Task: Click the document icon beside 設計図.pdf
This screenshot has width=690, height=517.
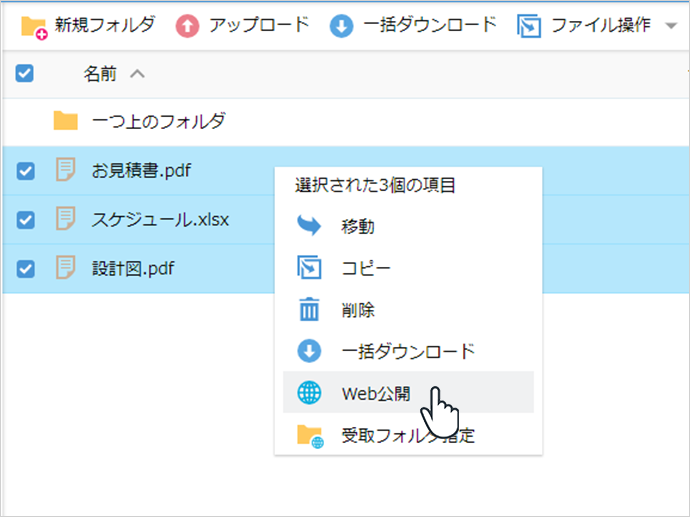Action: [x=66, y=268]
